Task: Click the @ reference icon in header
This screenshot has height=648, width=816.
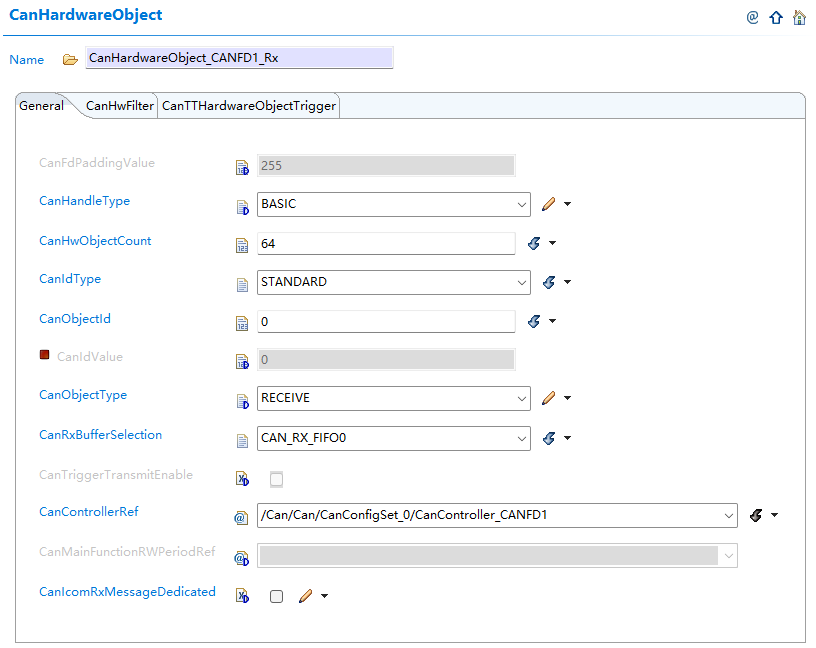Action: pos(752,18)
